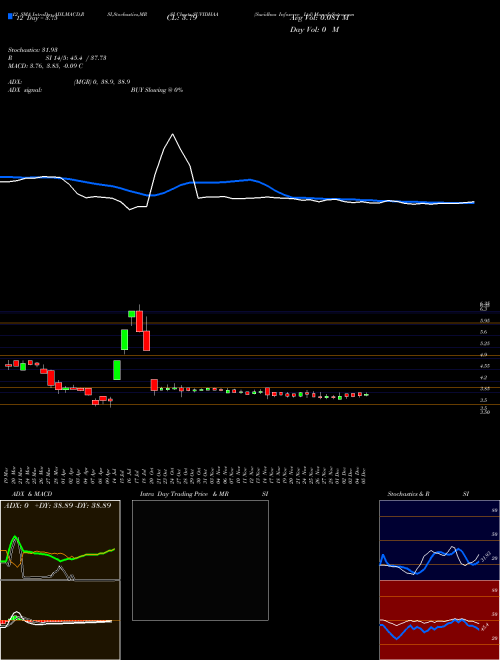Click the empty intraday trading price chart box

[x=200, y=560]
